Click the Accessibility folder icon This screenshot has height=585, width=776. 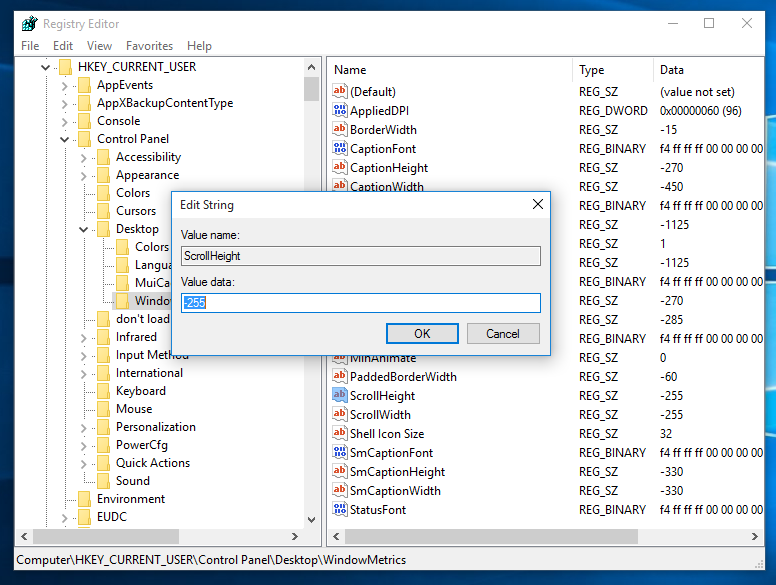103,157
